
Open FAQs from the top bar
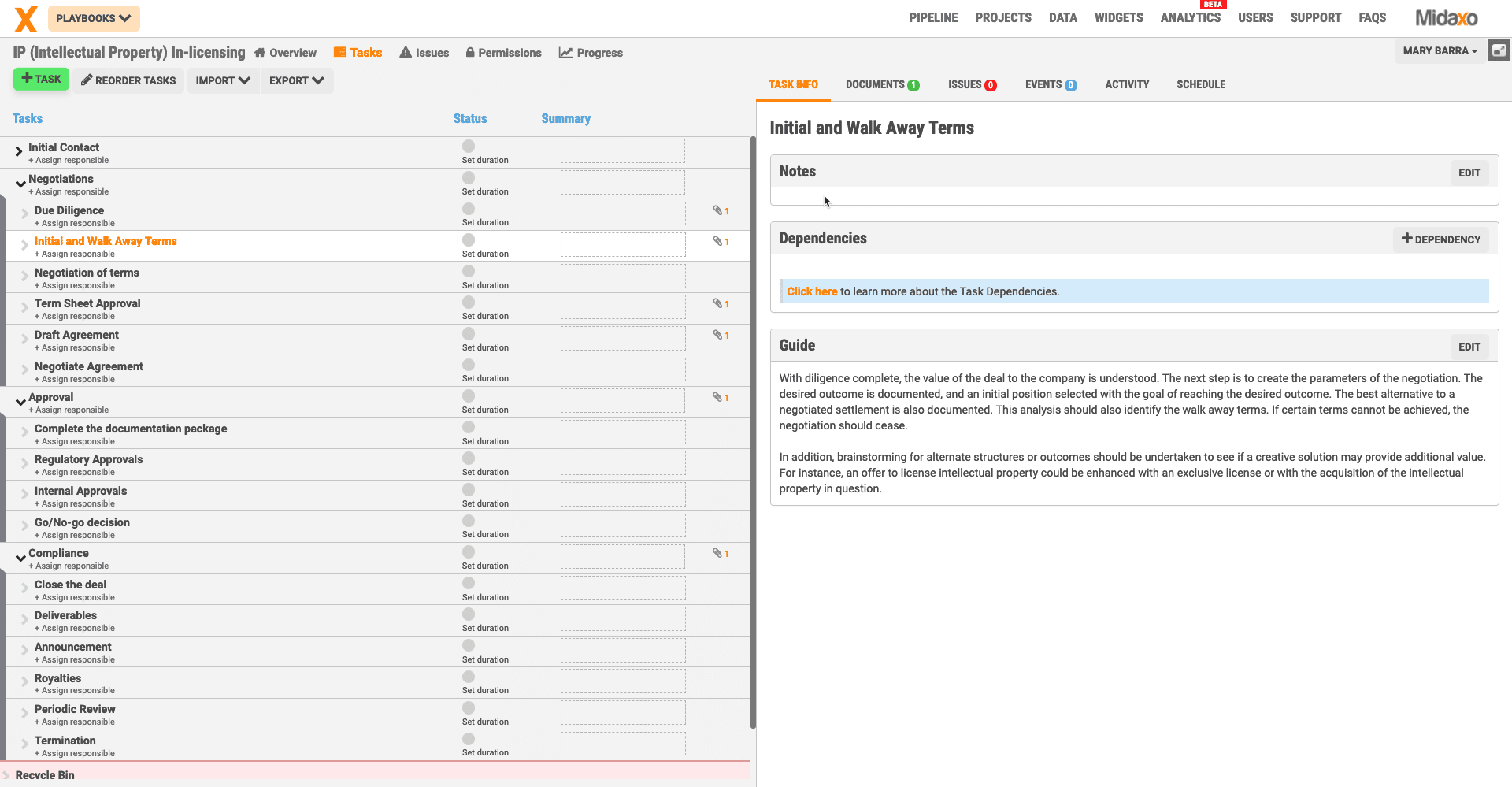pyautogui.click(x=1372, y=18)
